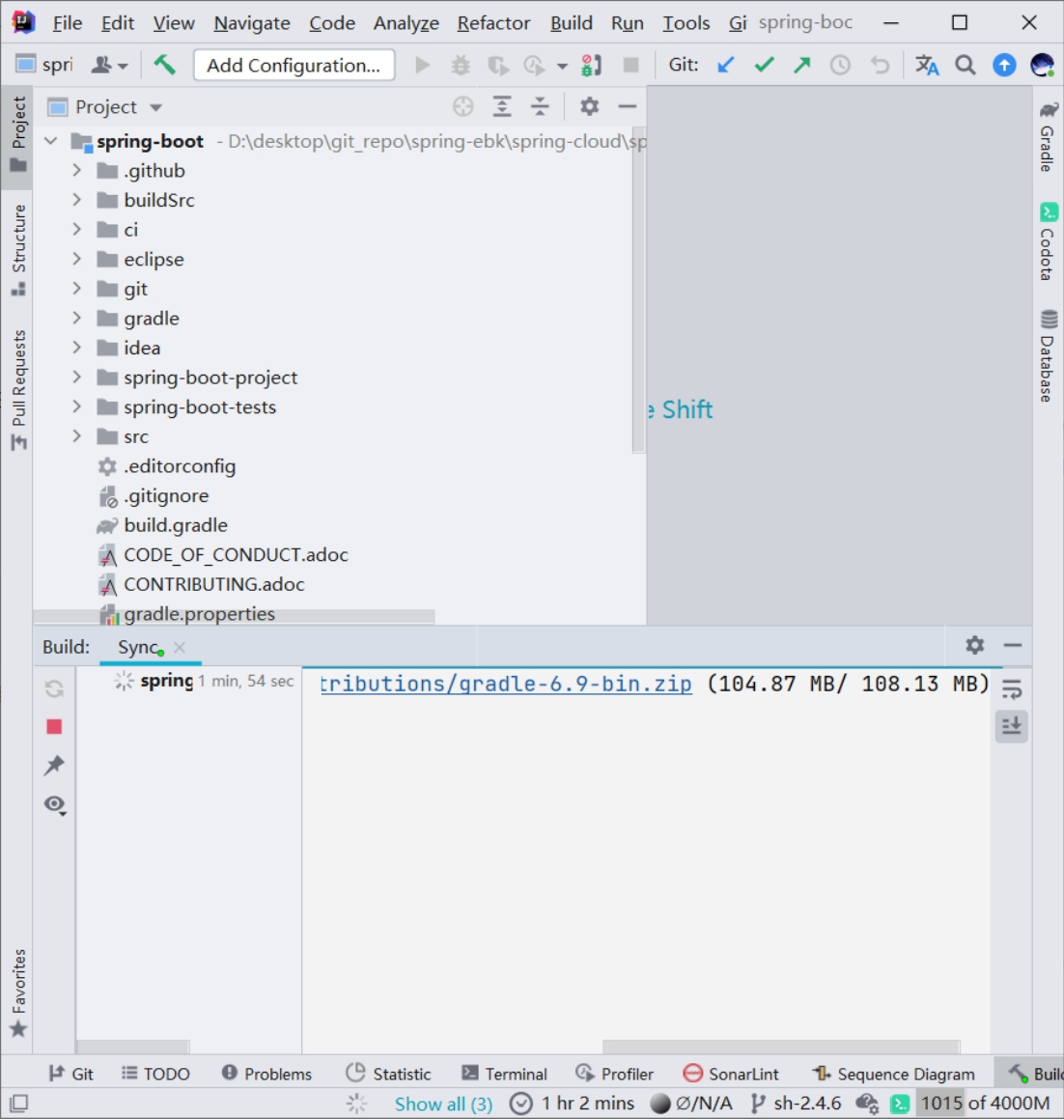Expand the spring-boot-project folder
Screen dimensions: 1064x1120
point(77,378)
